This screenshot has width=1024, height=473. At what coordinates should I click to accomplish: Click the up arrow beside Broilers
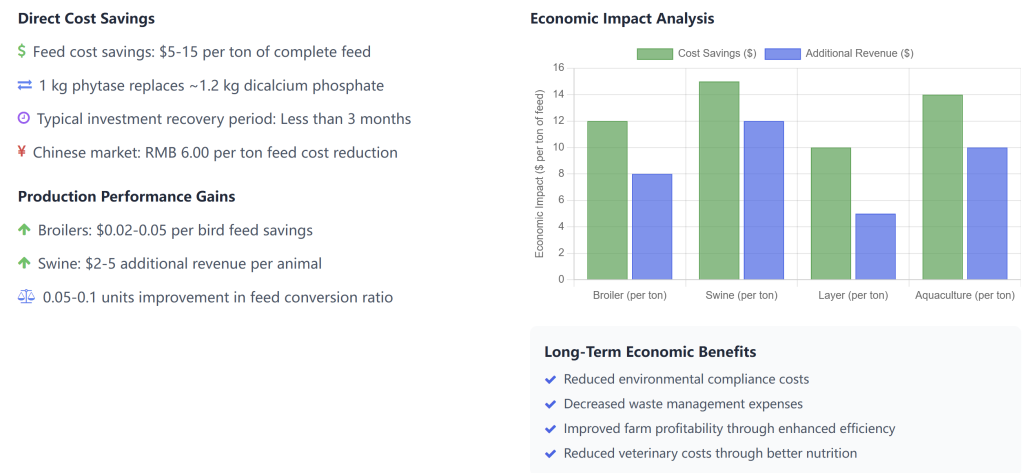click(x=25, y=230)
